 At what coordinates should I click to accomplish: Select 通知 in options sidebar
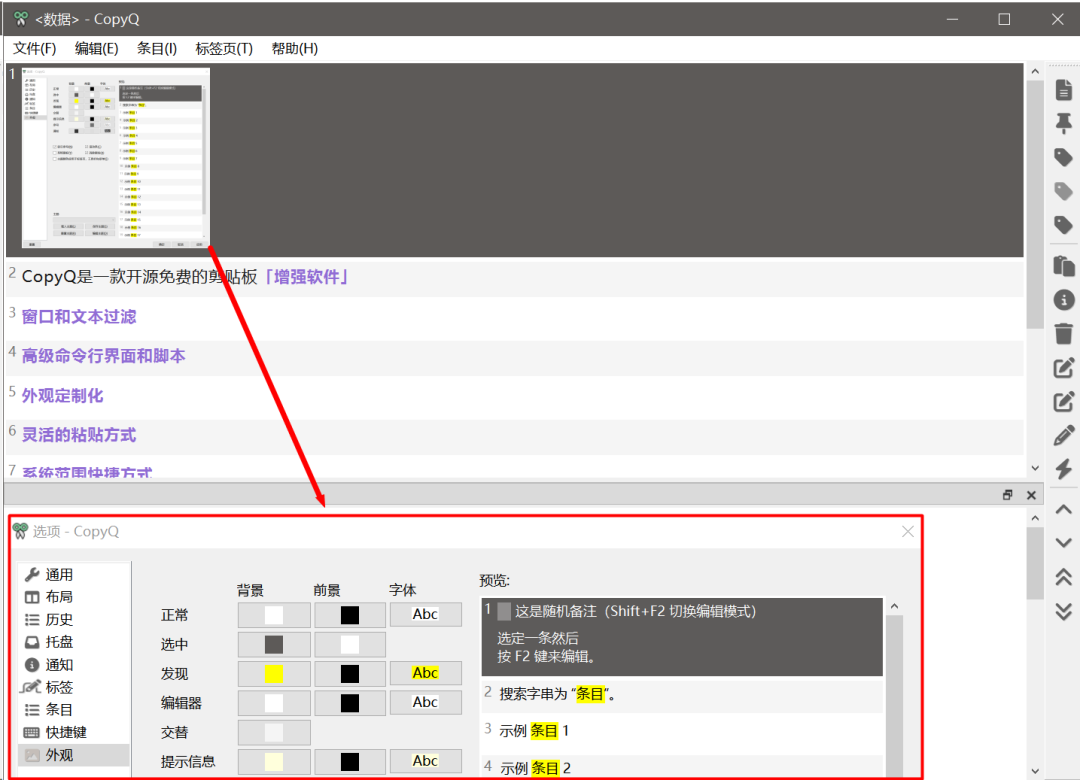(74, 665)
